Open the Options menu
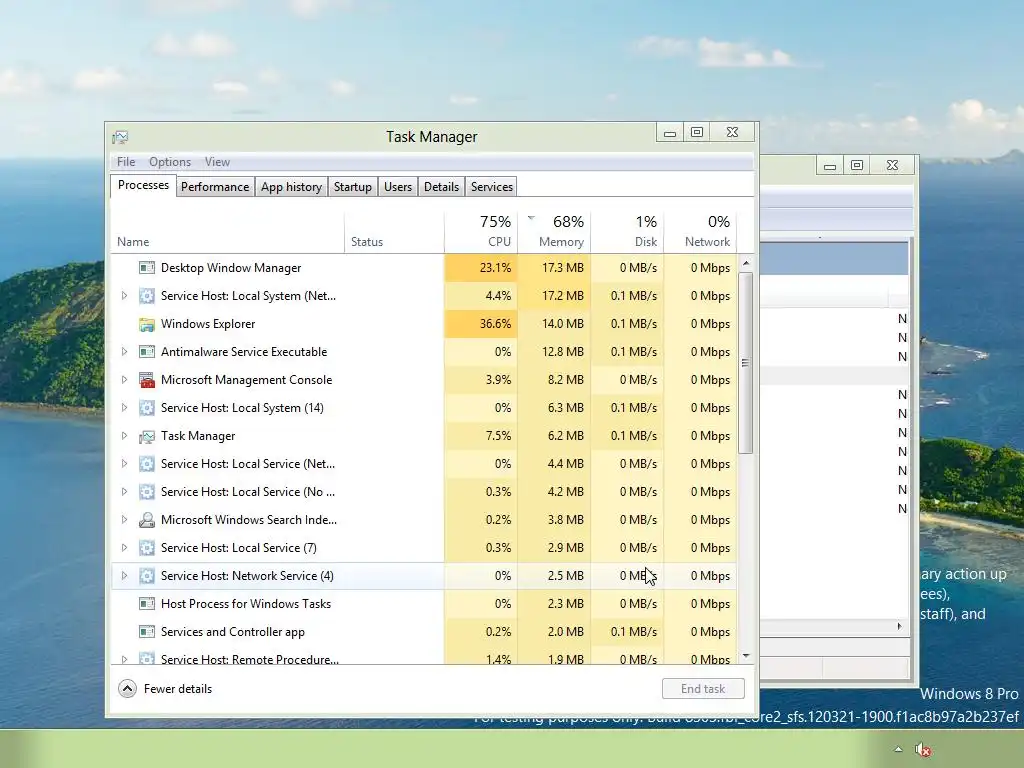 click(x=170, y=162)
